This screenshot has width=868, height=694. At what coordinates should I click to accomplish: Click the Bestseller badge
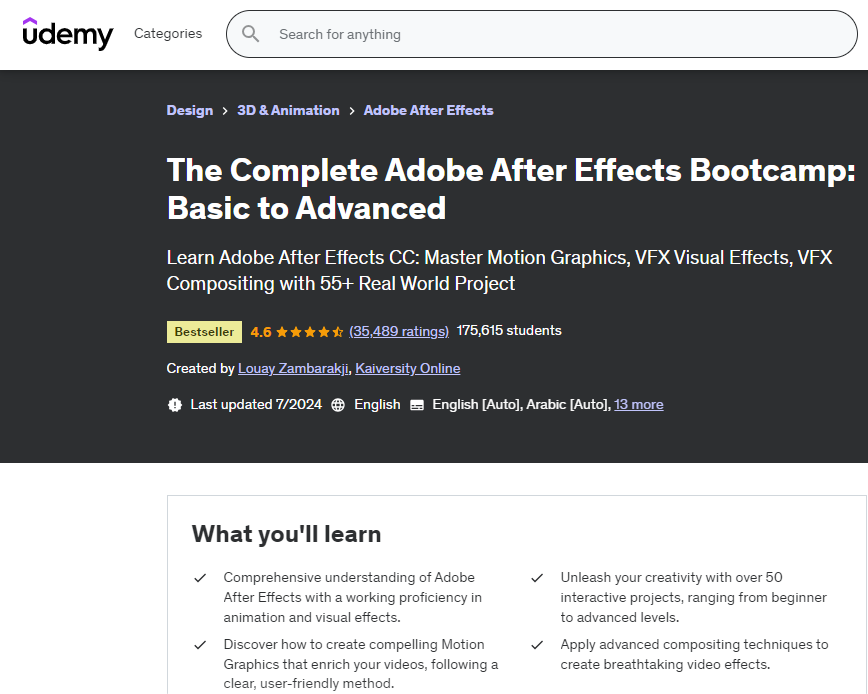[204, 331]
